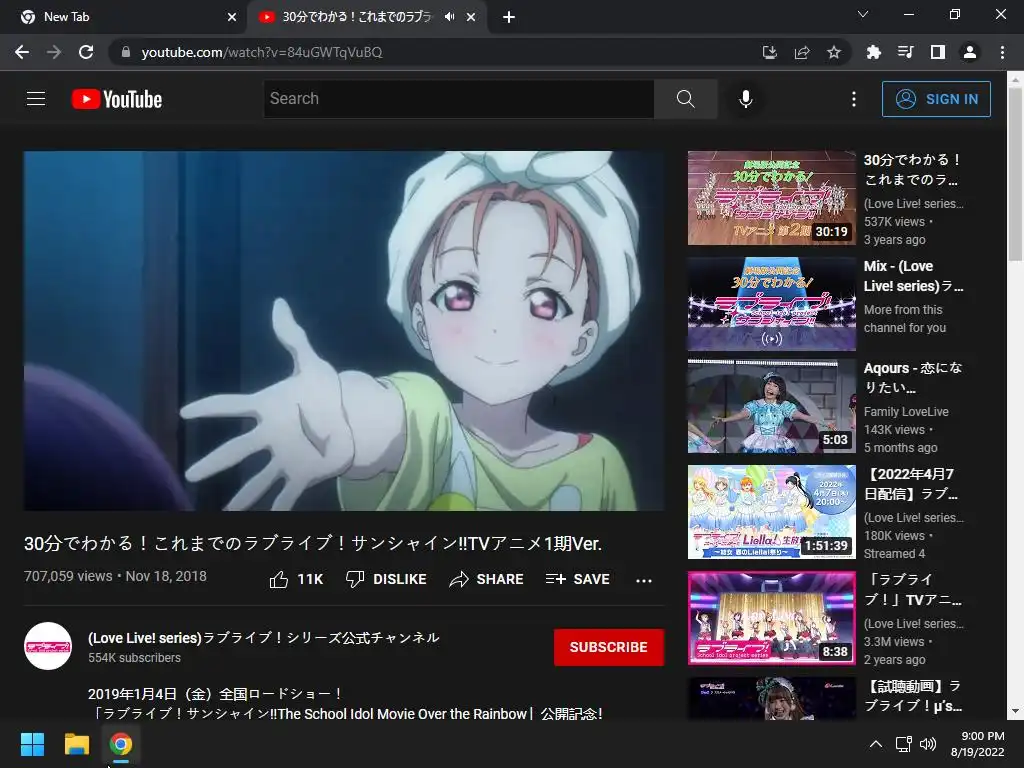Start voice search with microphone icon

745,99
